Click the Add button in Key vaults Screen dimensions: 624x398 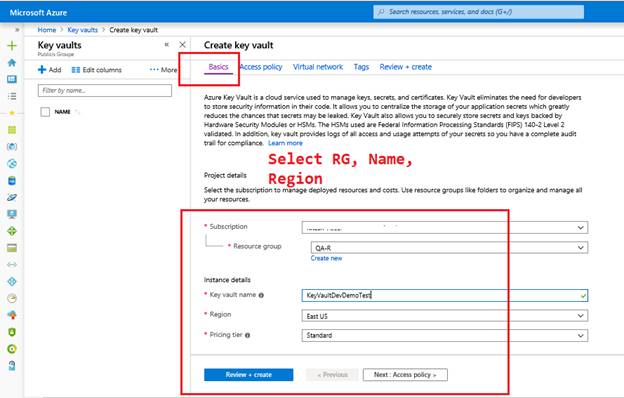pos(49,70)
